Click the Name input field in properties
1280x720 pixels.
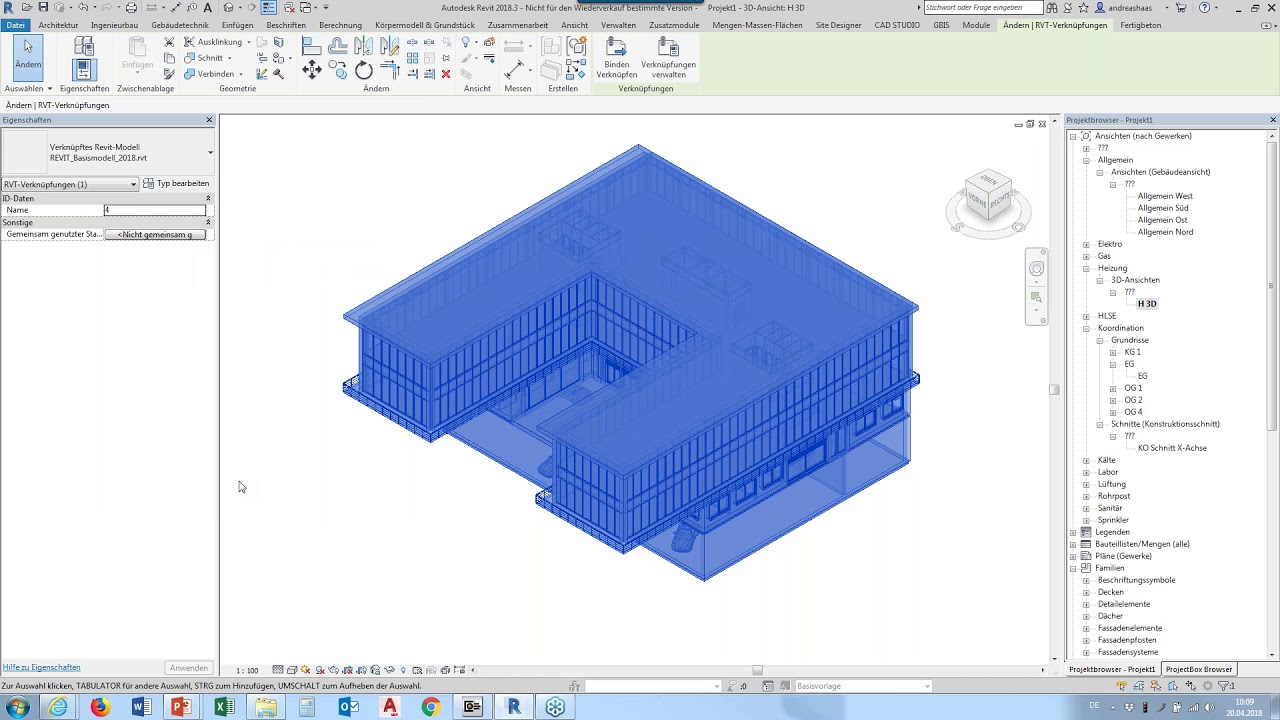(x=155, y=210)
